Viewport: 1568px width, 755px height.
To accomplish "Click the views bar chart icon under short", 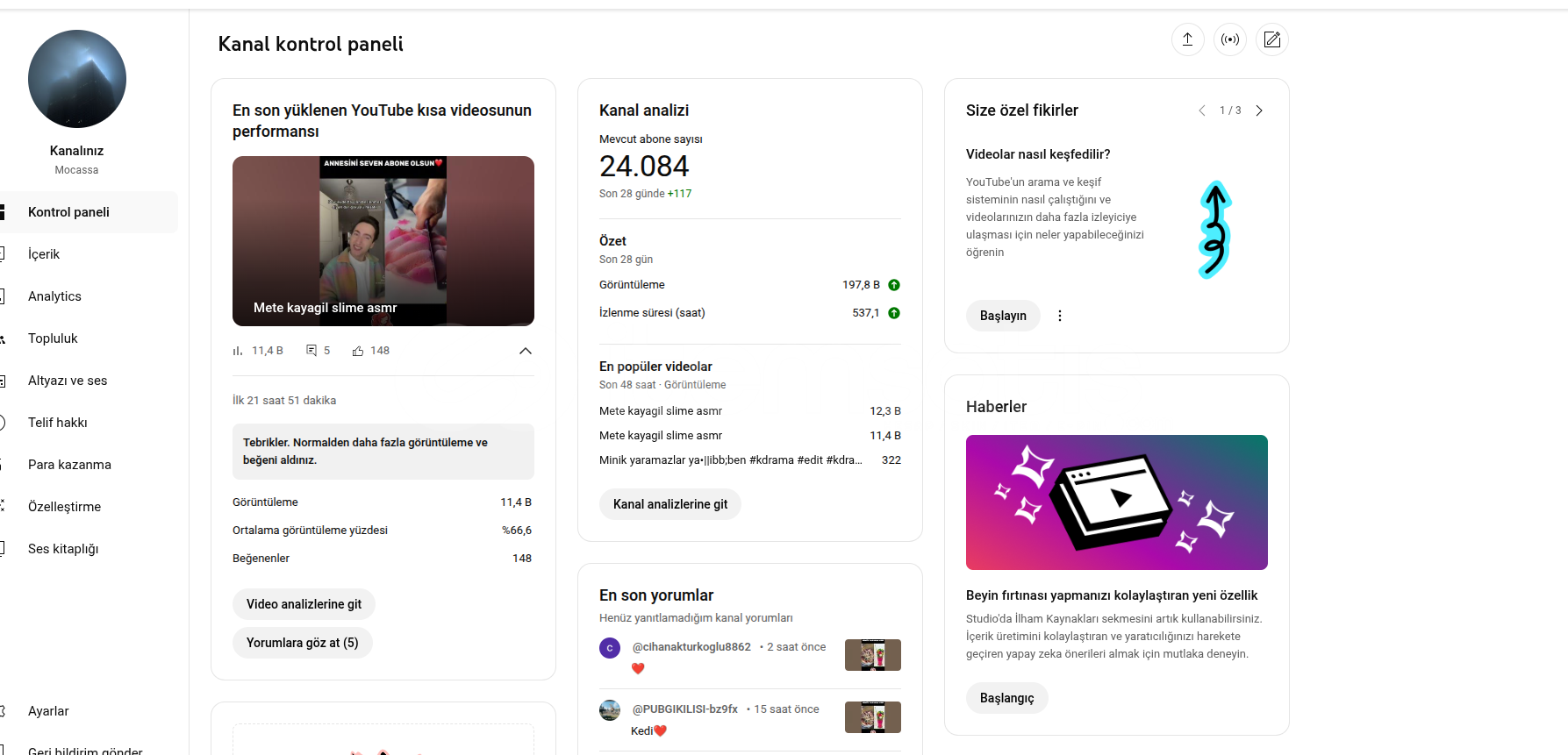I will 238,351.
